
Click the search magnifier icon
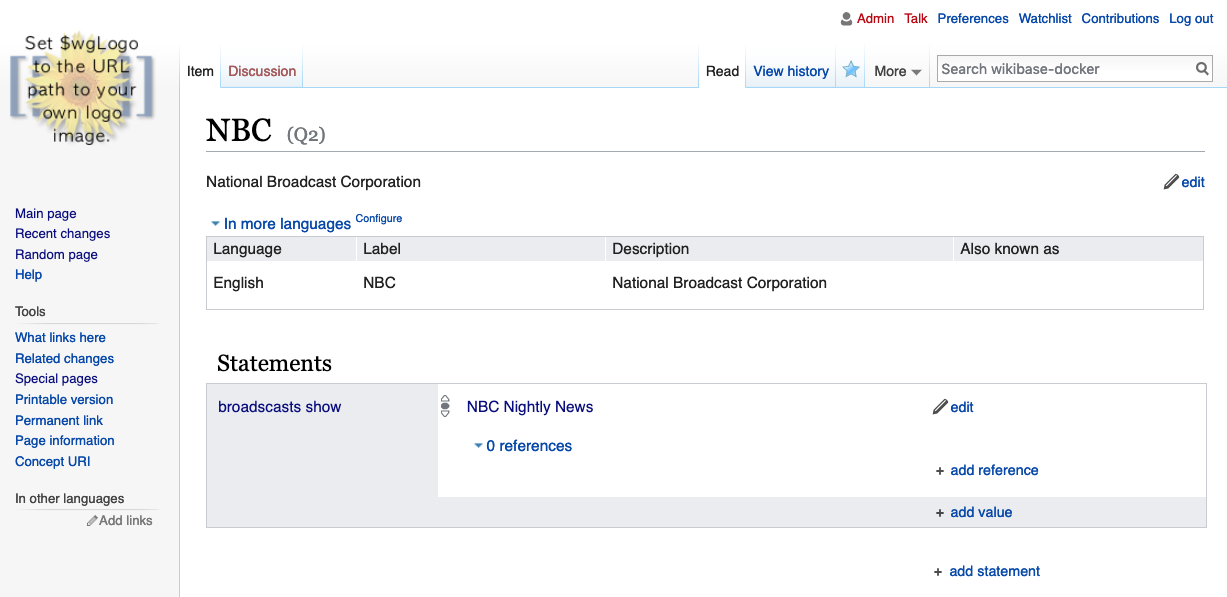click(1203, 69)
